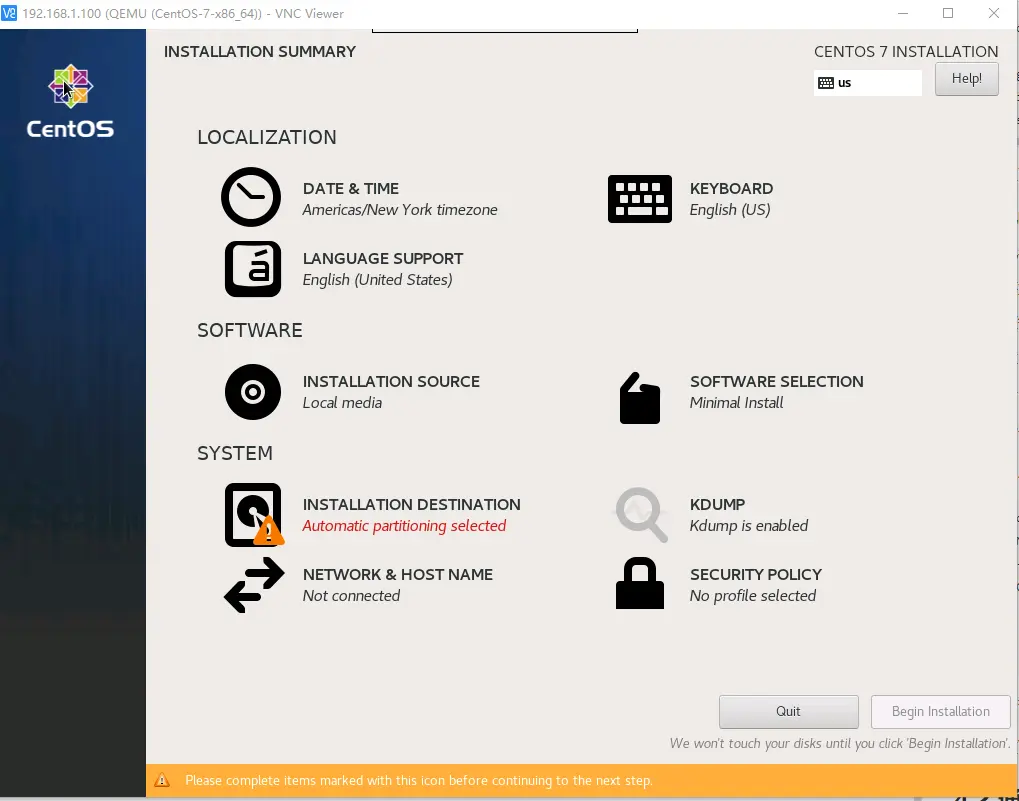
Task: Click 'Local media' source value
Action: (342, 403)
